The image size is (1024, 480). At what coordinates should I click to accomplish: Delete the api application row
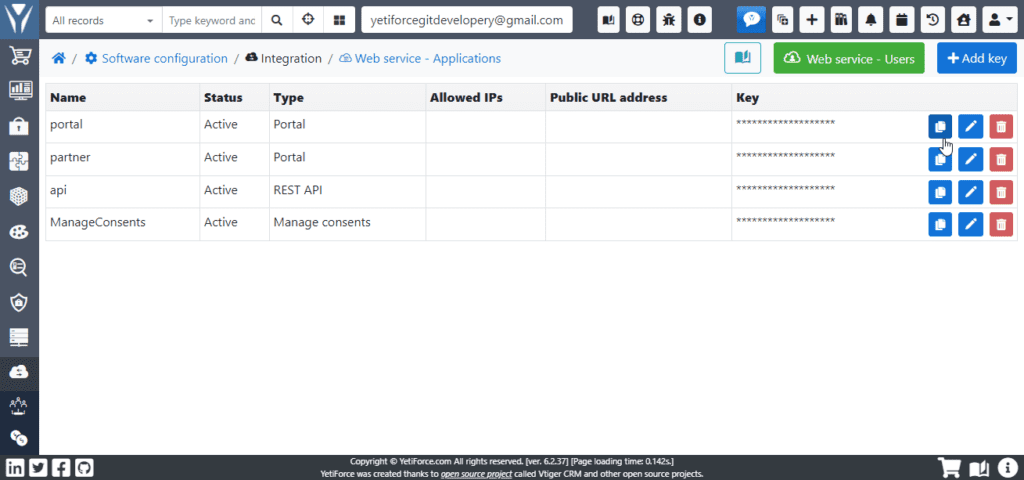click(x=1001, y=192)
